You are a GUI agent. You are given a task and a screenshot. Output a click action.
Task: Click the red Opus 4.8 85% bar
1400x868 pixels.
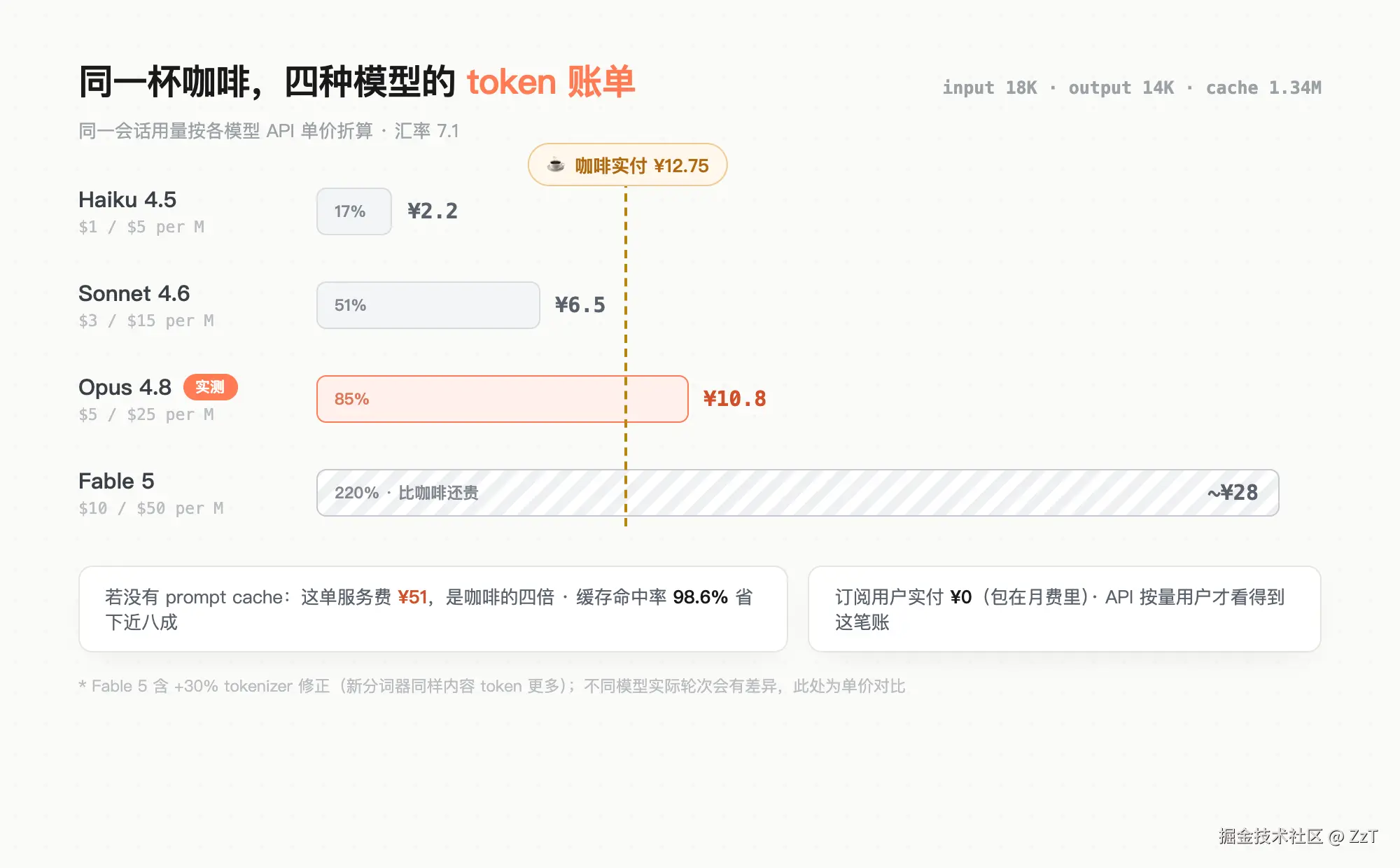(503, 399)
